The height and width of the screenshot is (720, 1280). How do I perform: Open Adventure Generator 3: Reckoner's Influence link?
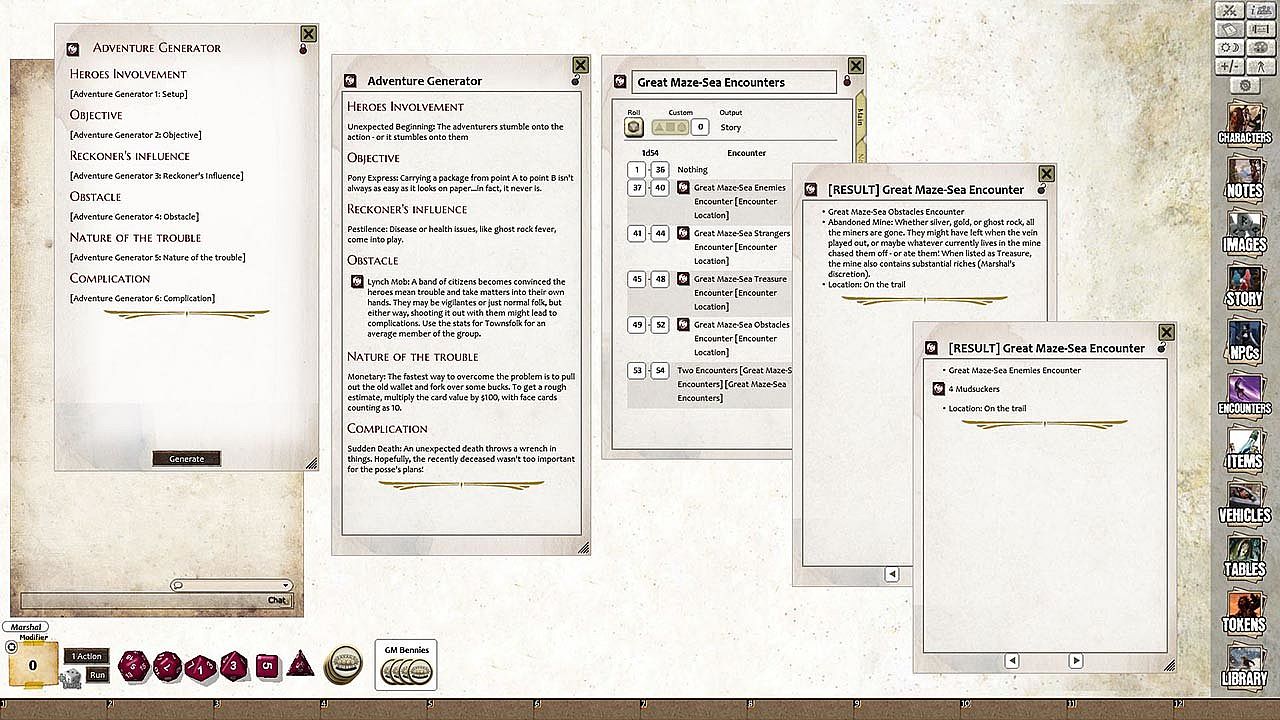pos(157,176)
